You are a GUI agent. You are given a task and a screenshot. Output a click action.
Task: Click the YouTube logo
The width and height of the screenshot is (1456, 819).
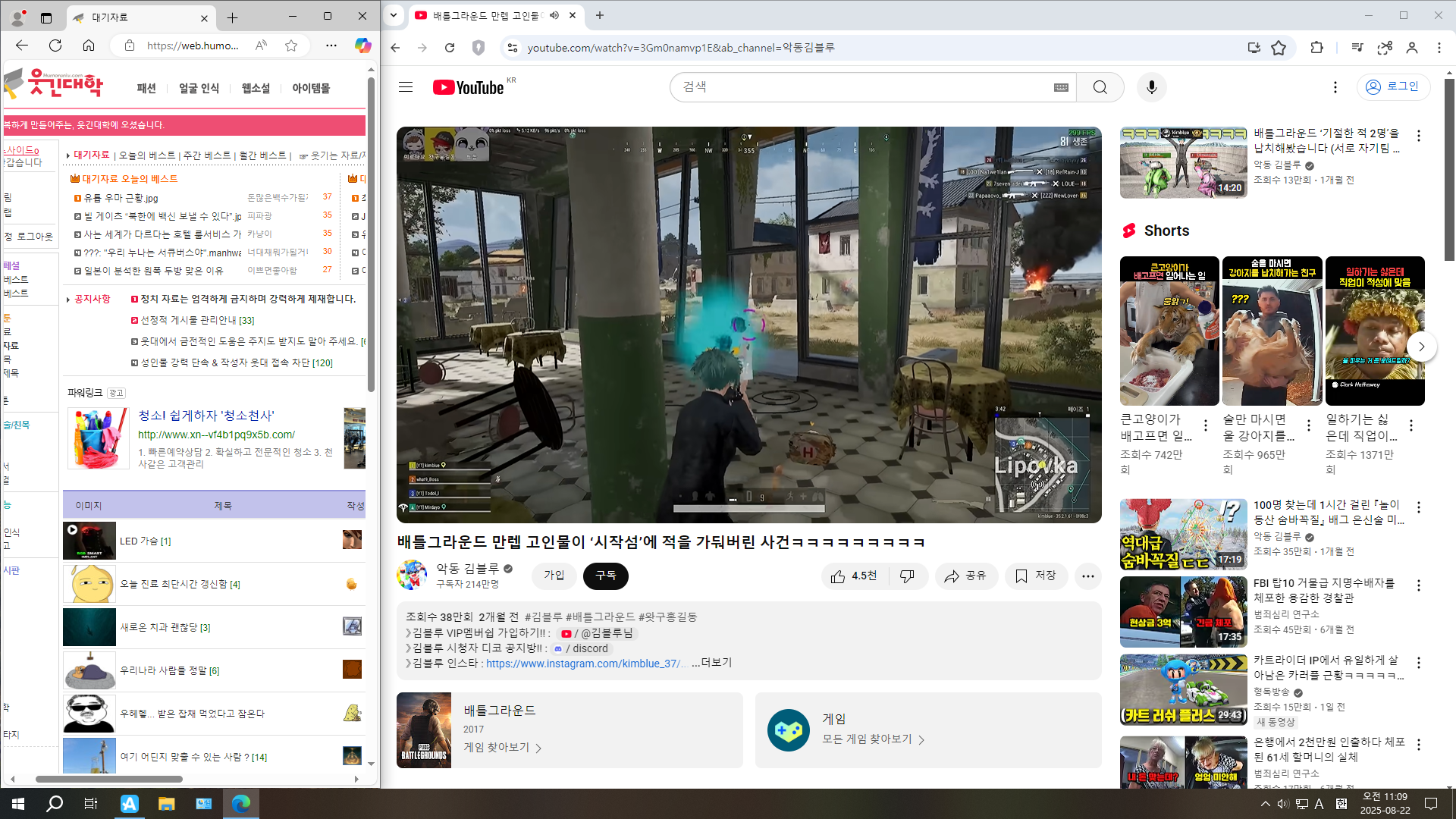468,87
